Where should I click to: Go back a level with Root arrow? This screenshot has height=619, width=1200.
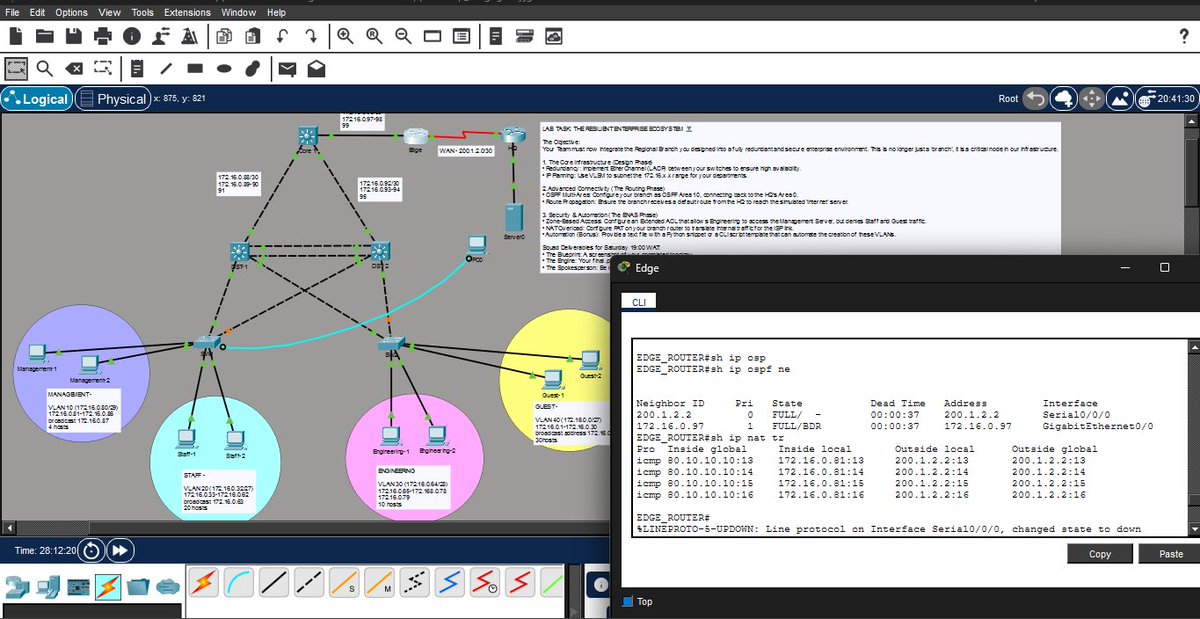click(x=1036, y=99)
